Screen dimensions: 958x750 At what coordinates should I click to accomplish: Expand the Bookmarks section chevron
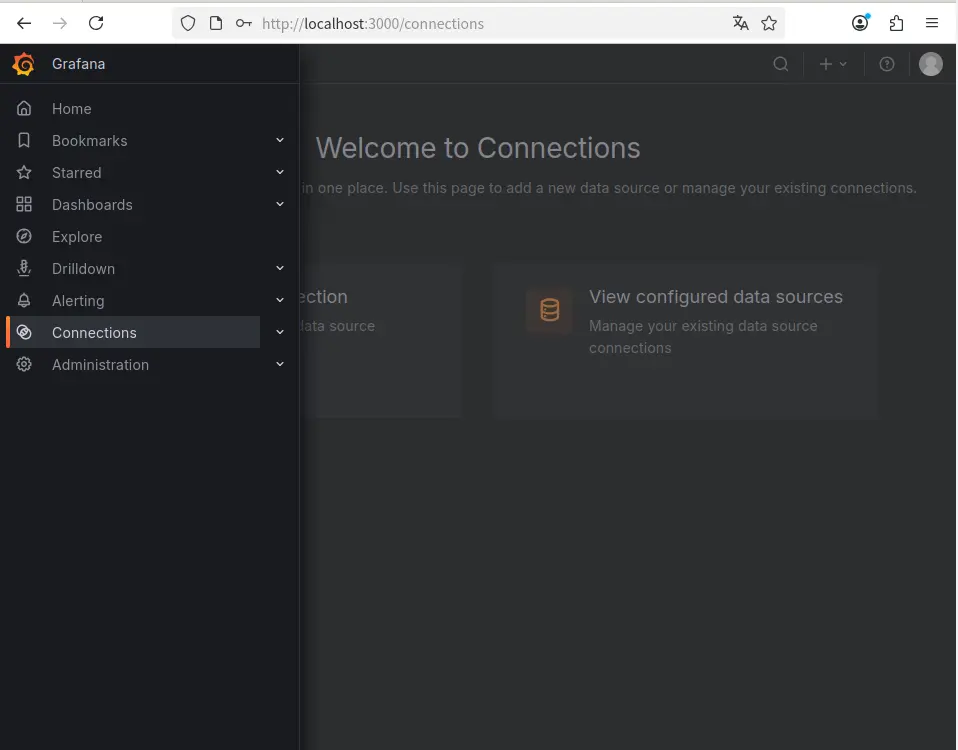pos(280,141)
